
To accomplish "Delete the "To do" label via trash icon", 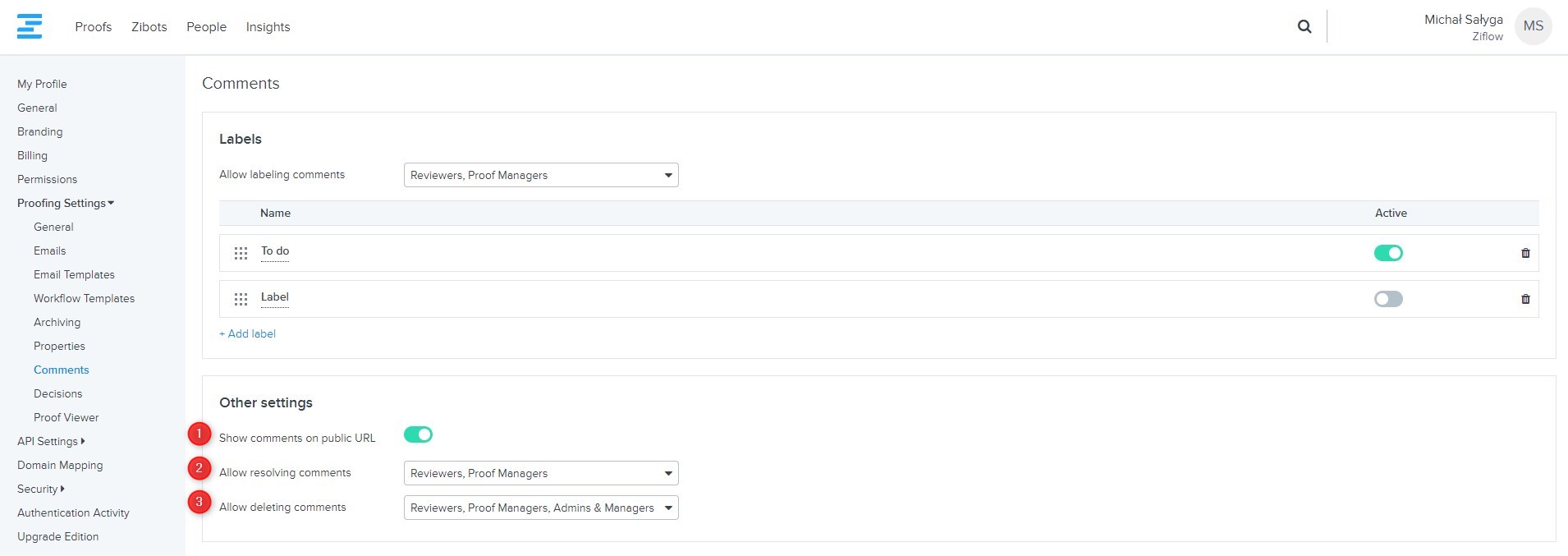I will tap(1525, 253).
